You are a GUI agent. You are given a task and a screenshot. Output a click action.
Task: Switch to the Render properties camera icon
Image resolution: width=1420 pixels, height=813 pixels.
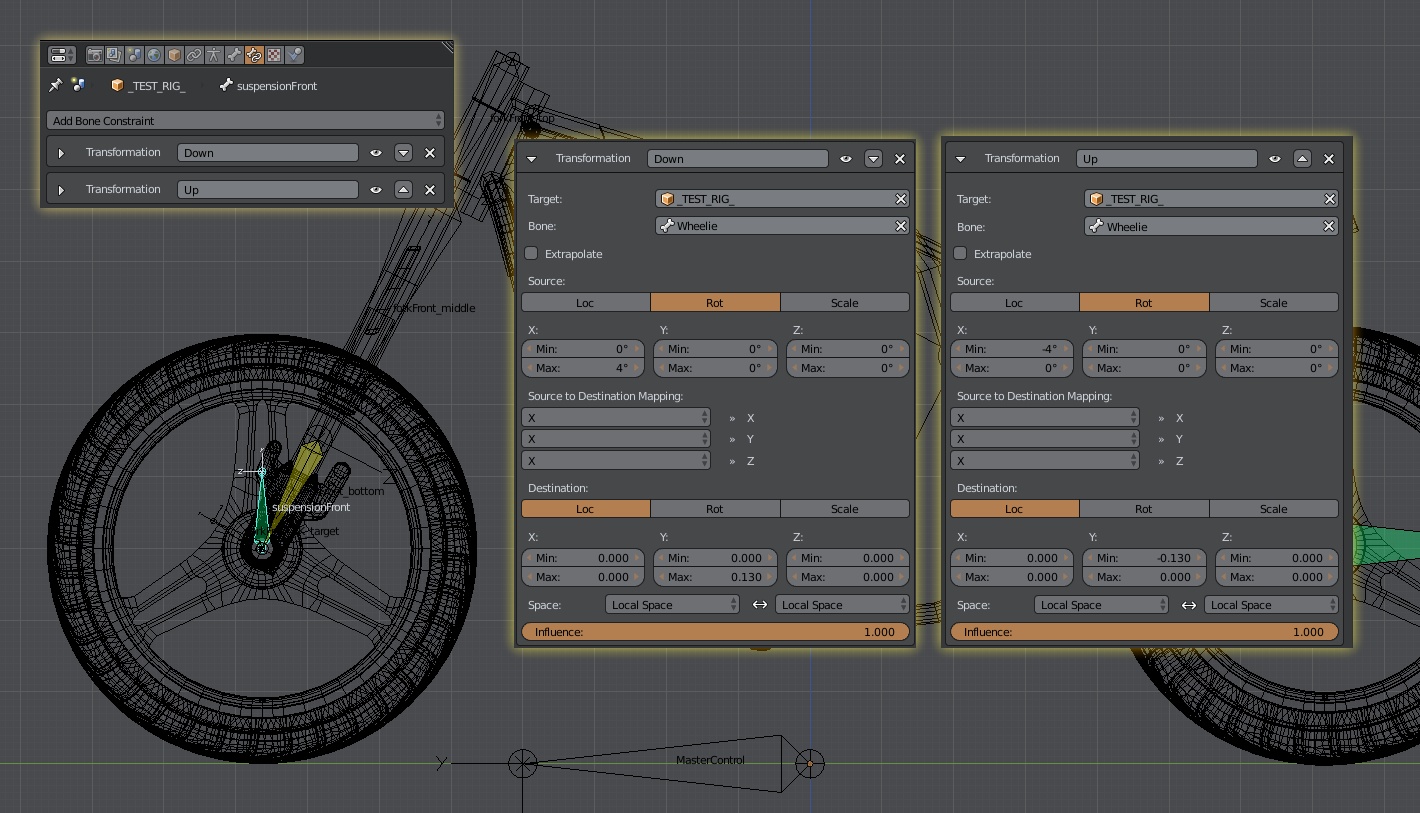tap(95, 55)
